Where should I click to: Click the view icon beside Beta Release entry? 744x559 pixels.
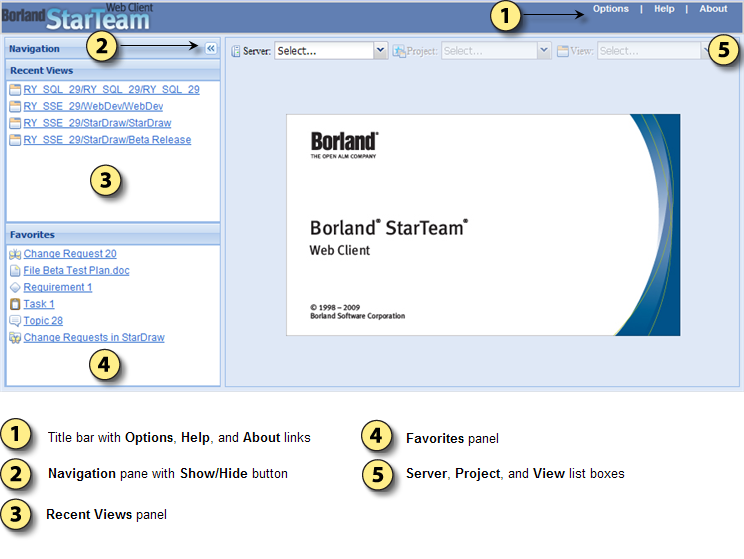(x=15, y=140)
